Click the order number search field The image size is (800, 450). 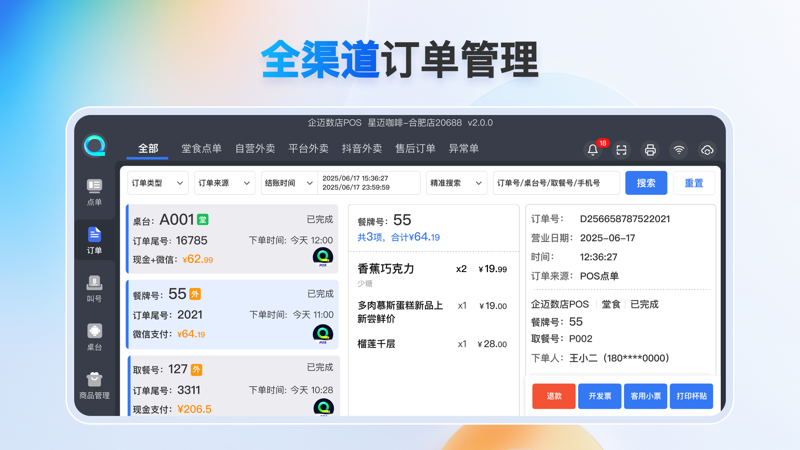coord(556,183)
